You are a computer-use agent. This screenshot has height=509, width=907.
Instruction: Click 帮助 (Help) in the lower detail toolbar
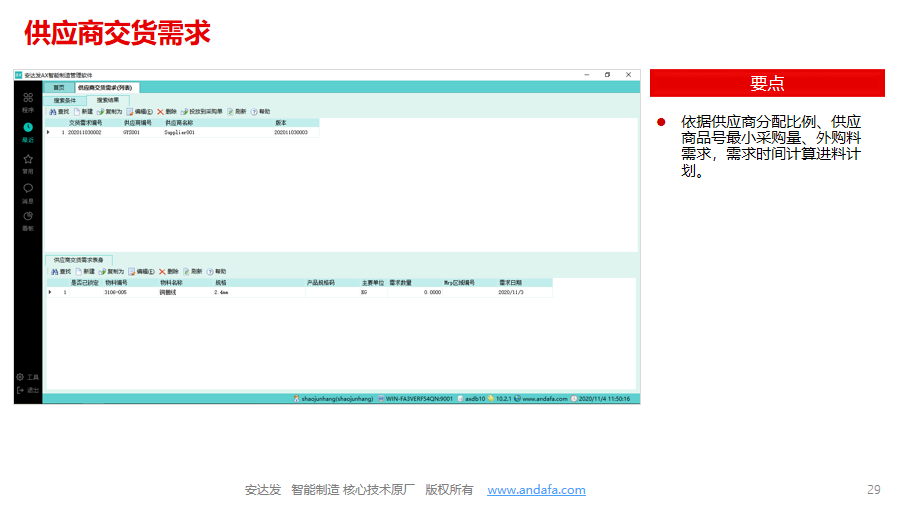tap(215, 271)
